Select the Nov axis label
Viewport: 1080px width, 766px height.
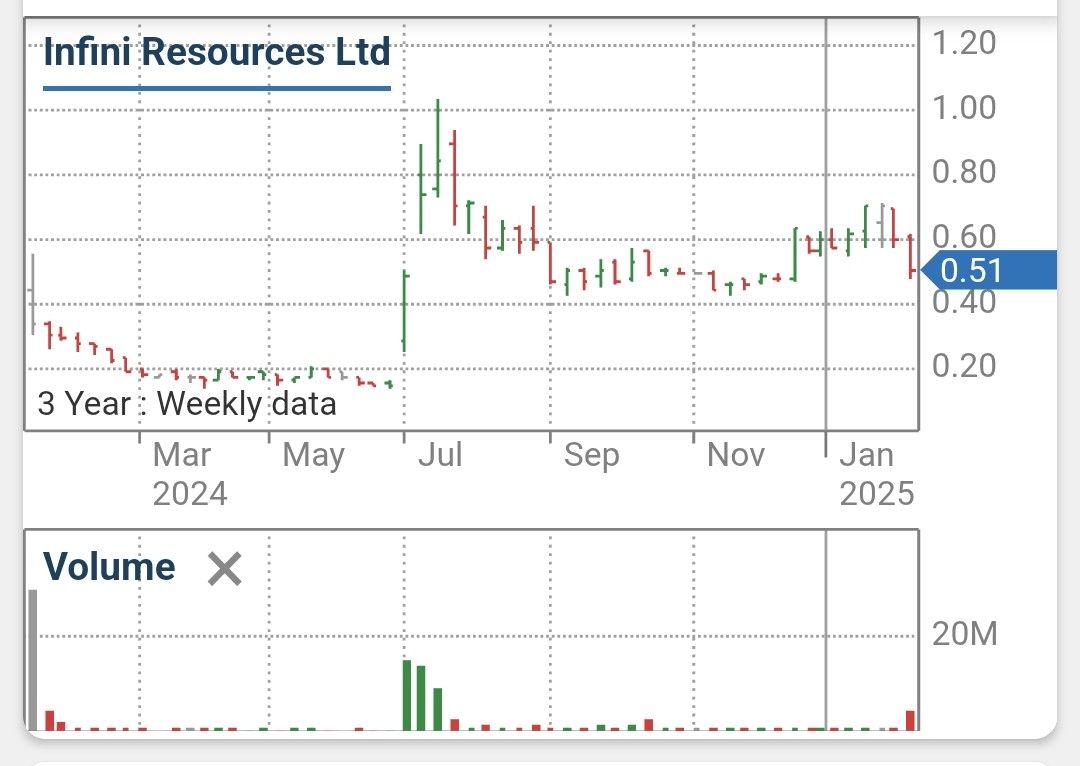735,455
